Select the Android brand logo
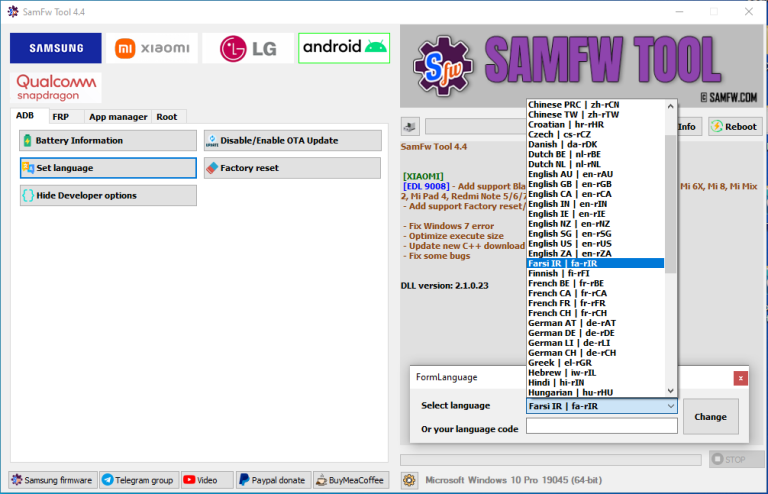This screenshot has width=768, height=494. tap(343, 48)
